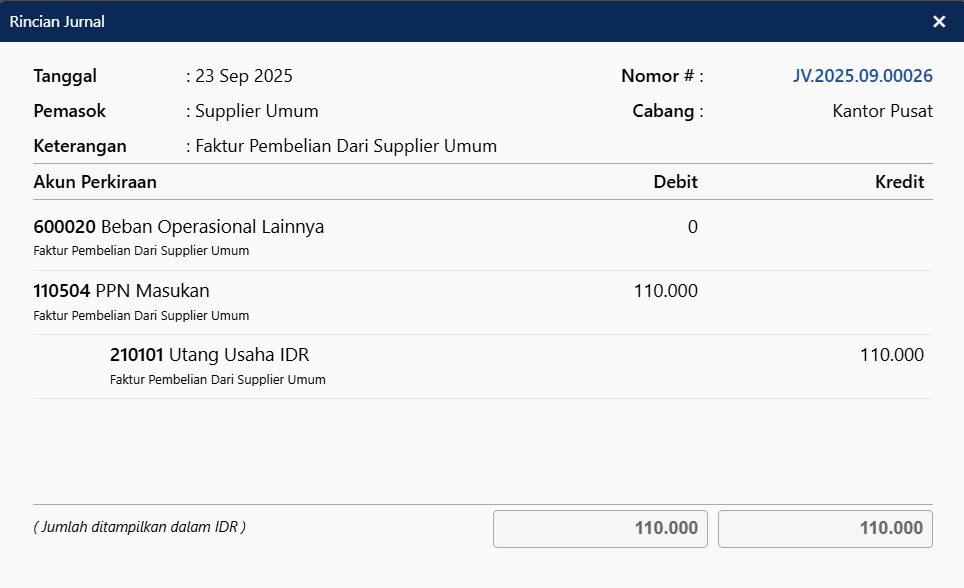Open journal number JV.2025.09.00026 link

pyautogui.click(x=862, y=76)
